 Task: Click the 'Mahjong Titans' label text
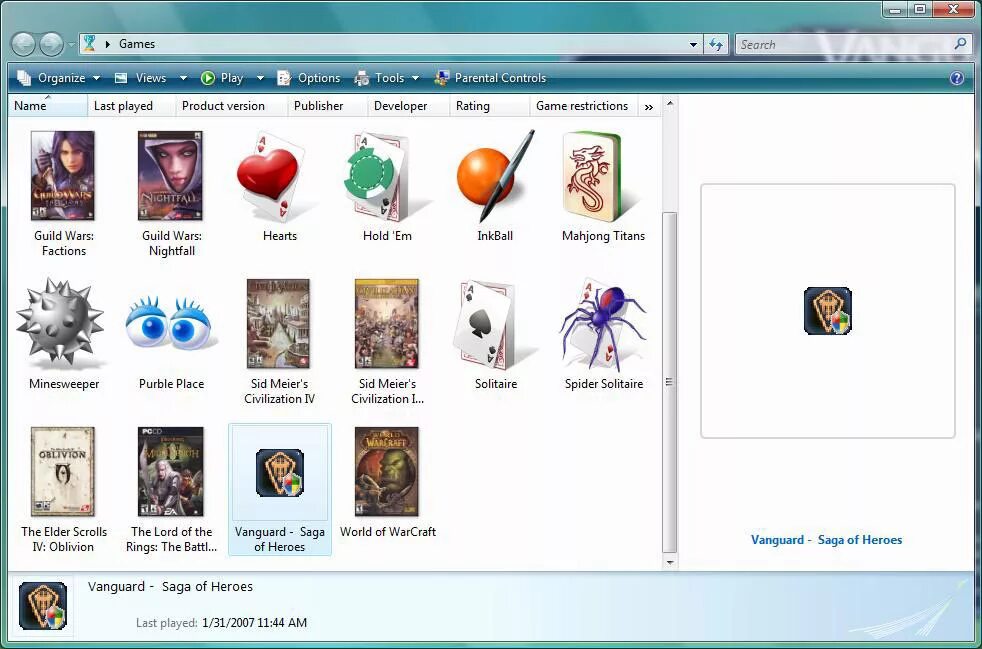point(603,236)
